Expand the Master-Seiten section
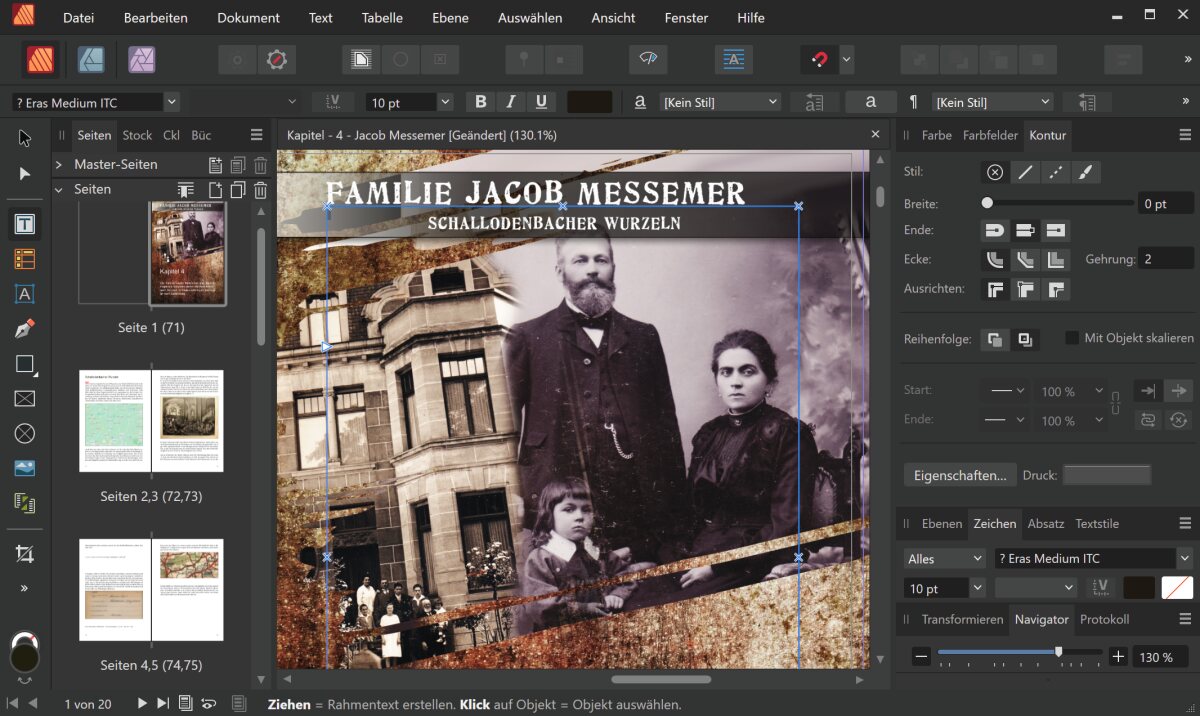 (x=59, y=164)
